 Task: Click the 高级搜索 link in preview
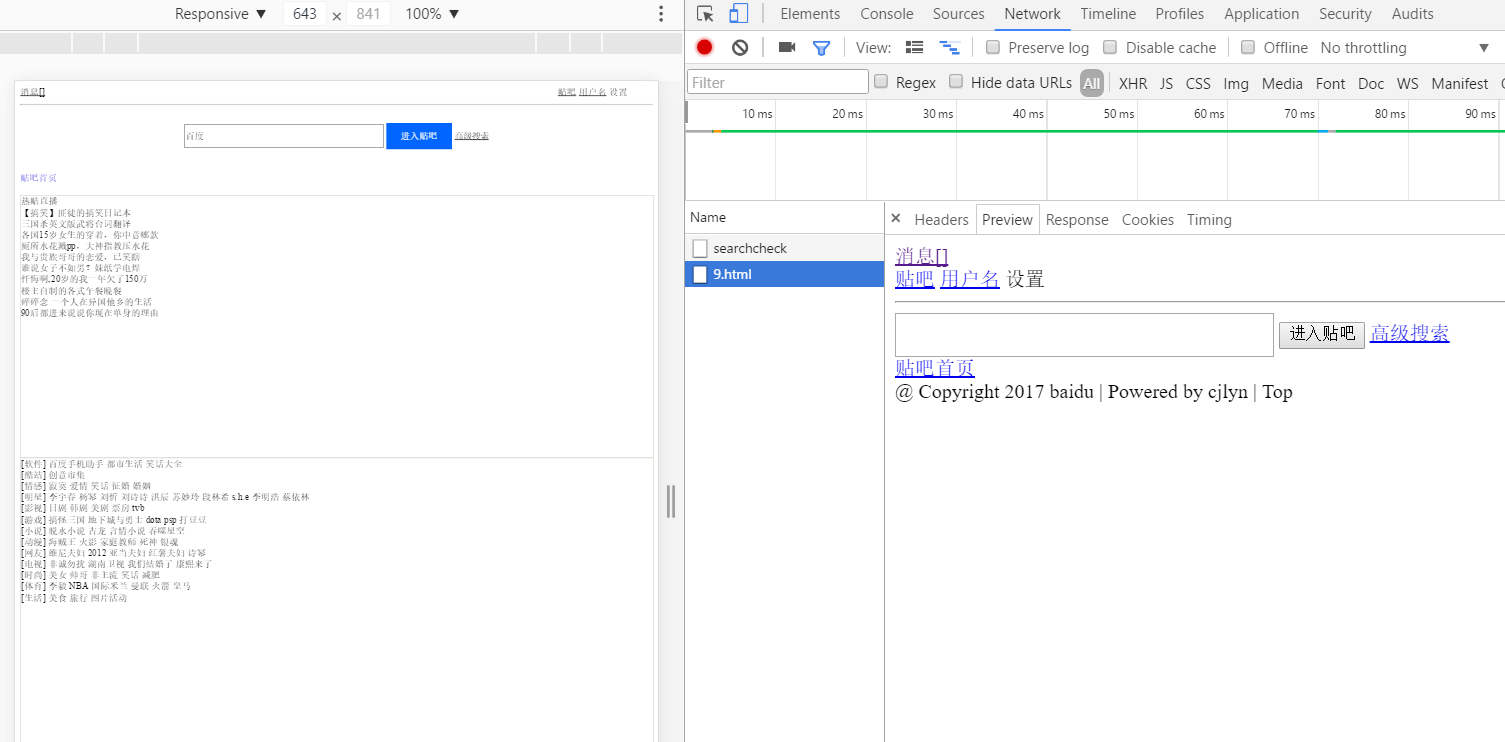click(1409, 333)
